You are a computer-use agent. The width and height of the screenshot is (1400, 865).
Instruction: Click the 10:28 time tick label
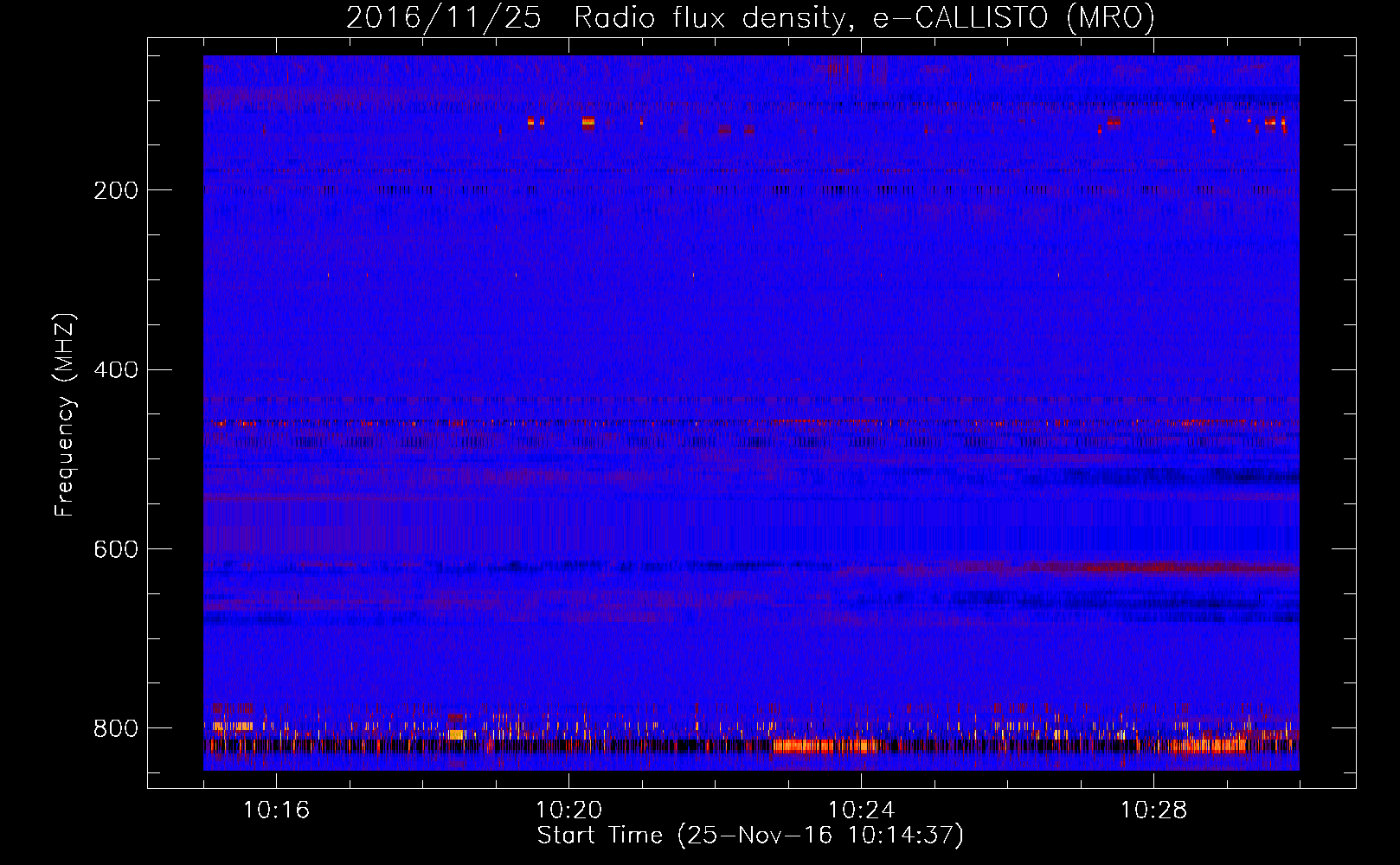point(1153,811)
